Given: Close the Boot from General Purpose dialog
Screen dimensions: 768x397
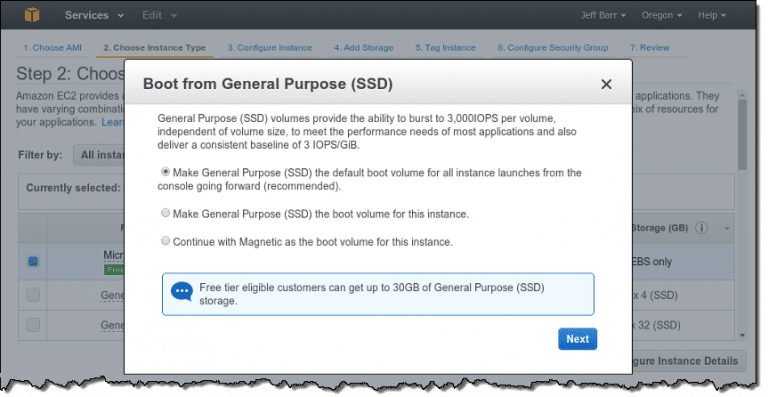Looking at the screenshot, I should coord(606,84).
